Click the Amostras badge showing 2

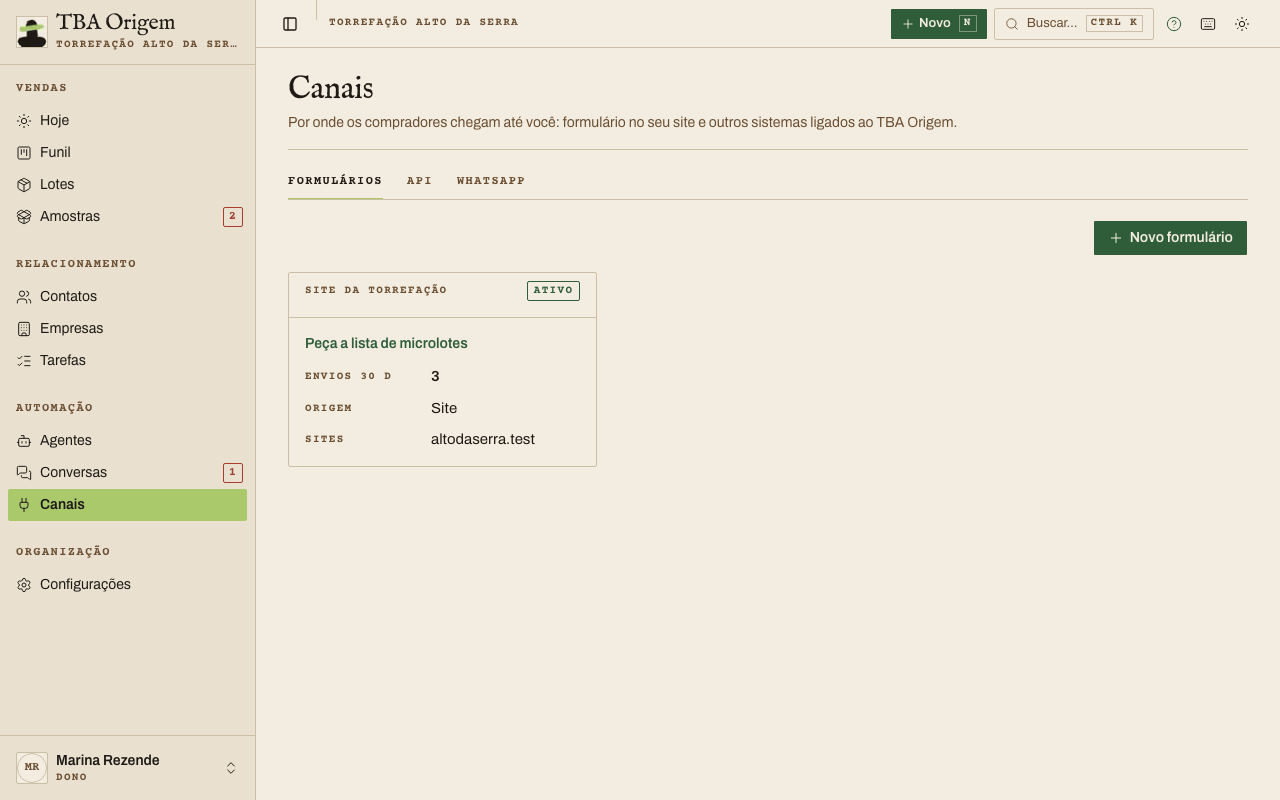click(233, 217)
